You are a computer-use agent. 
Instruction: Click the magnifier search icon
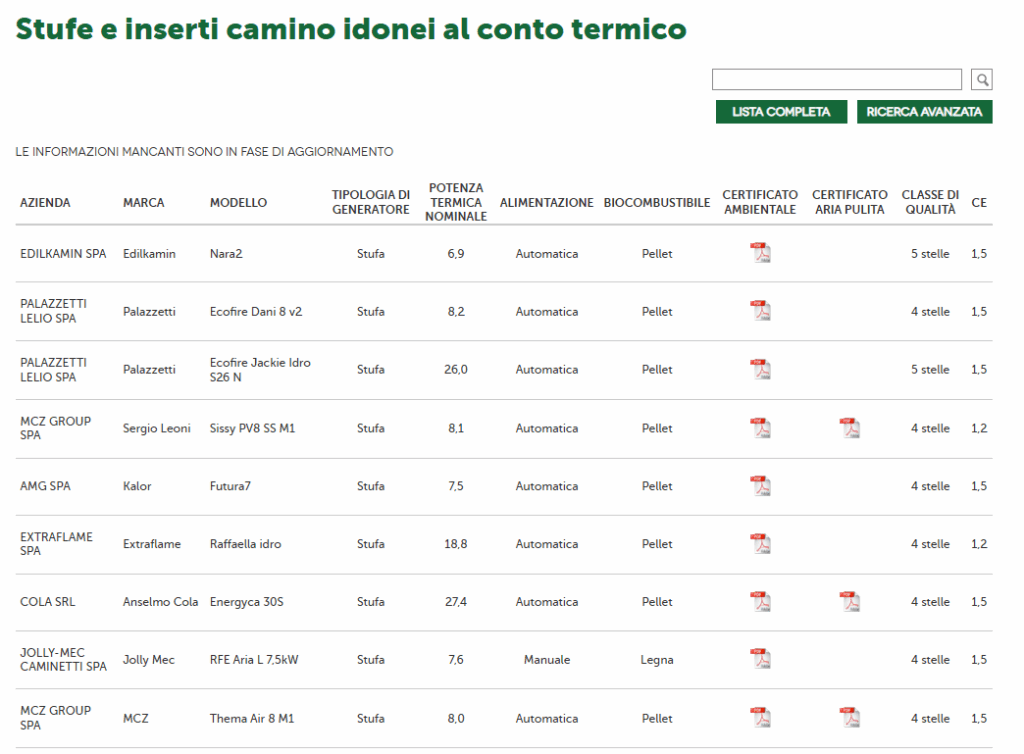coord(982,80)
